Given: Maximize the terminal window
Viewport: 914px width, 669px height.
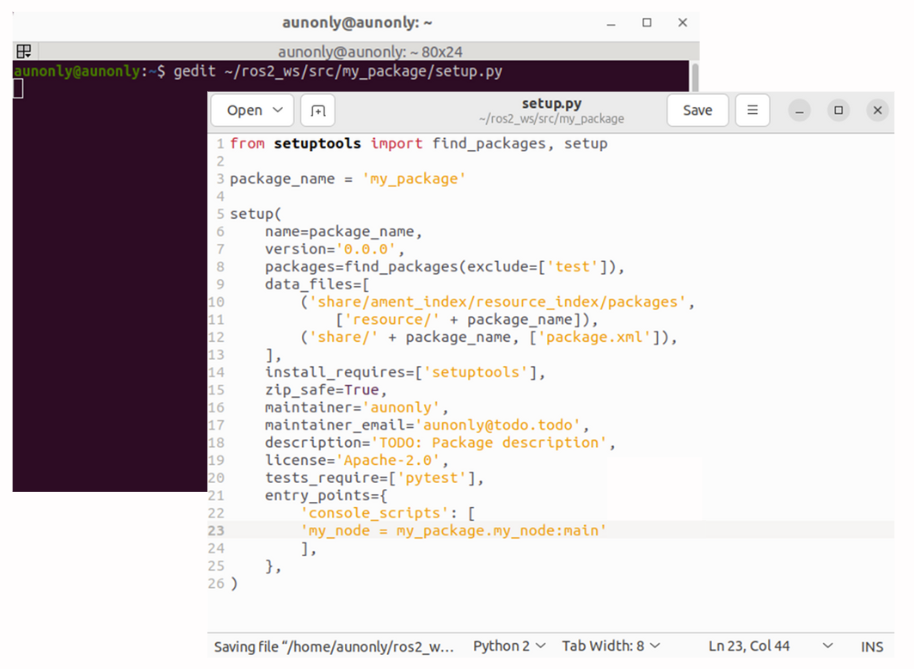Looking at the screenshot, I should coord(647,23).
